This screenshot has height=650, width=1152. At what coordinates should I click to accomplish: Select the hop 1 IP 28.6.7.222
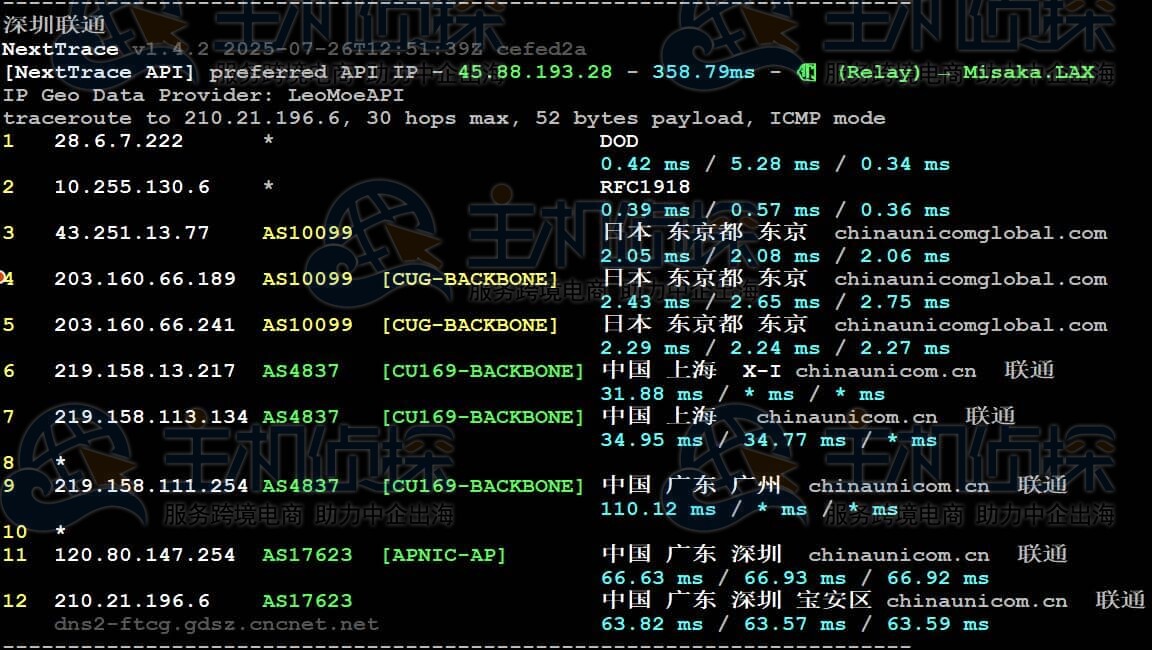point(119,141)
